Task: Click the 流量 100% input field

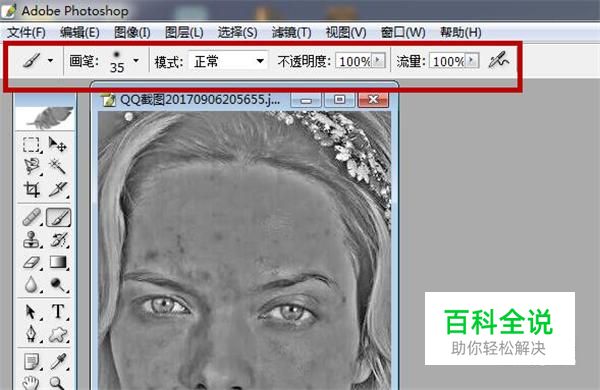Action: click(x=448, y=61)
